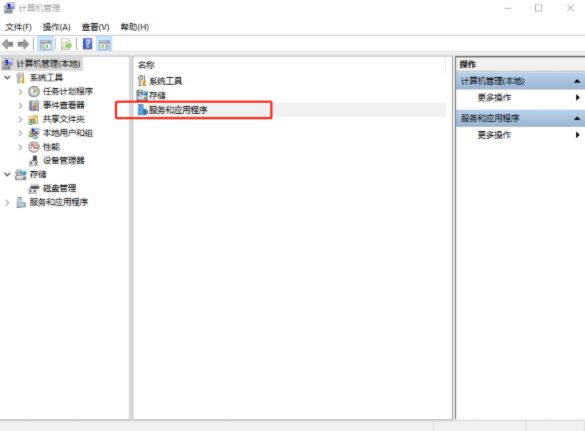Image resolution: width=585 pixels, height=431 pixels.
Task: Open the 操作(A) menu
Action: coord(57,27)
